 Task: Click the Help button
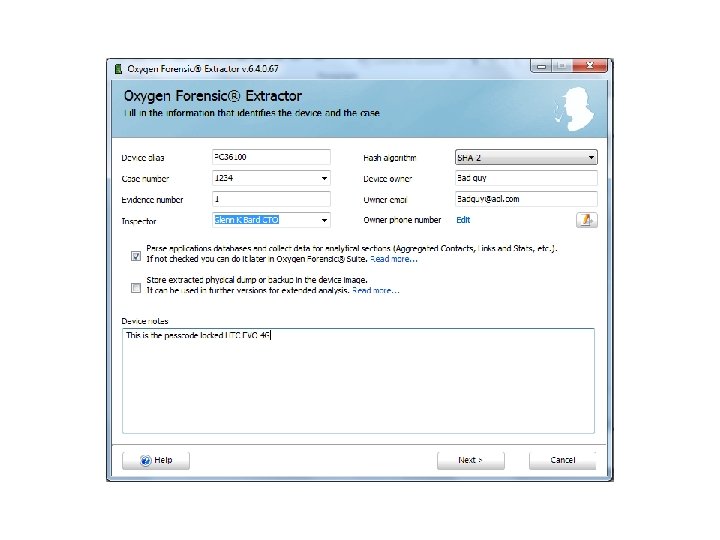156,460
